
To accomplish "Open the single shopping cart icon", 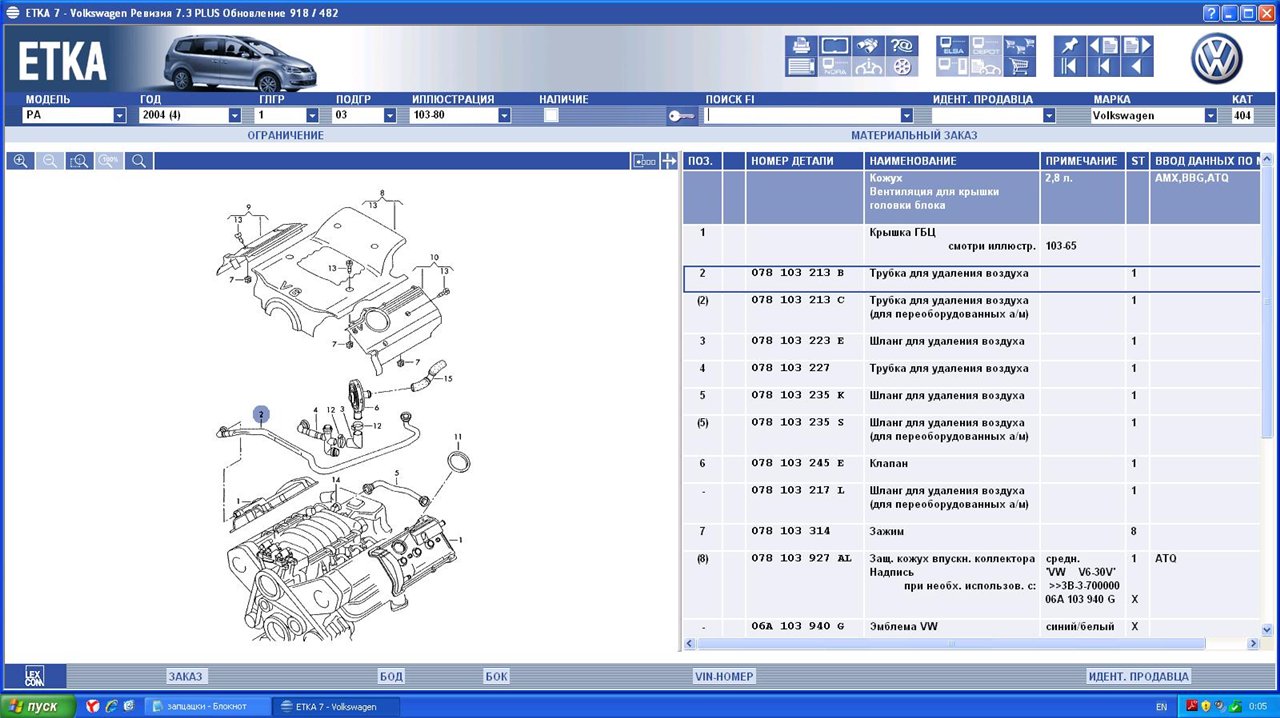I will (x=1018, y=67).
